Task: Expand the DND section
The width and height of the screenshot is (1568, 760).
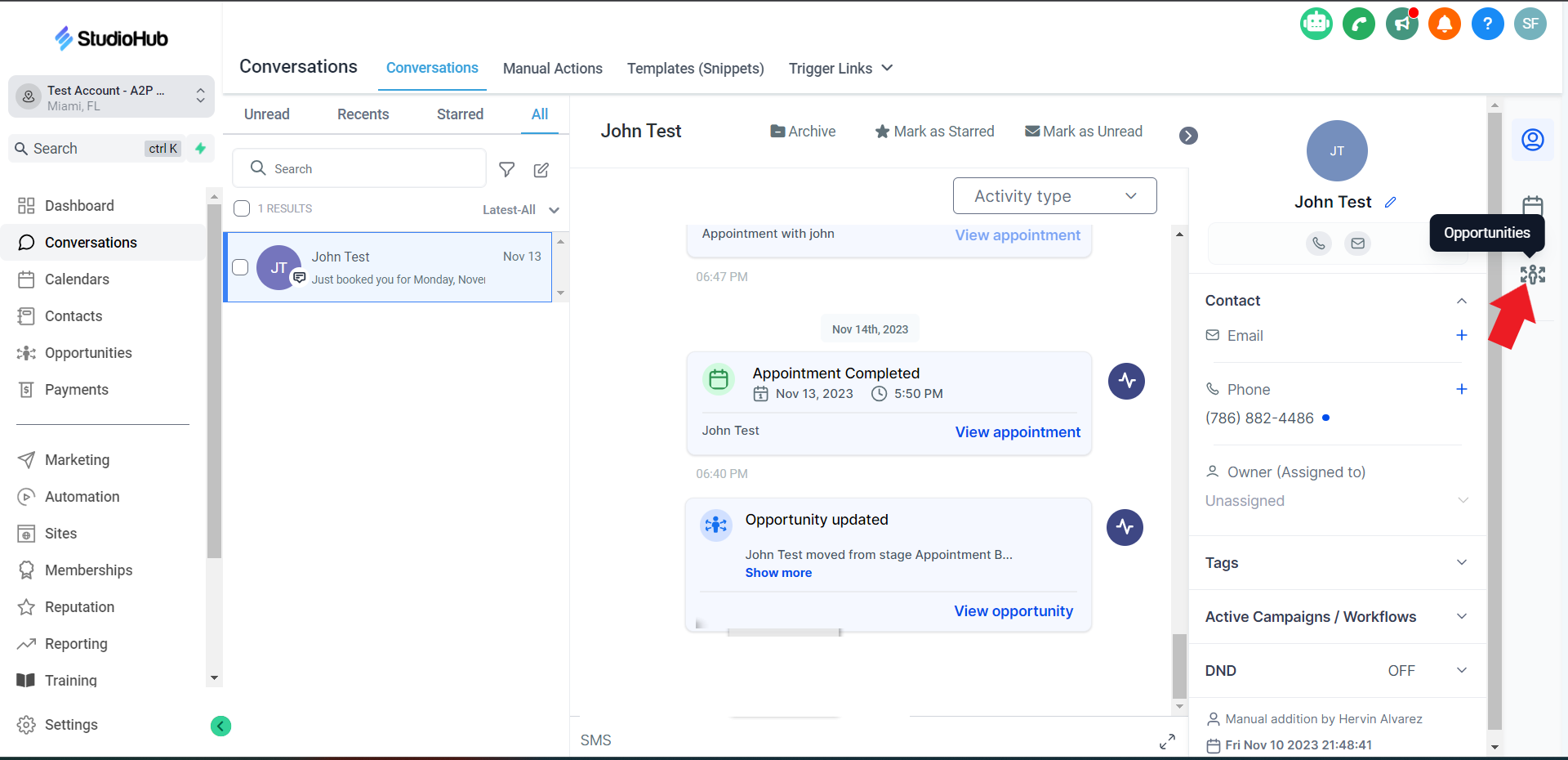Action: (1462, 670)
